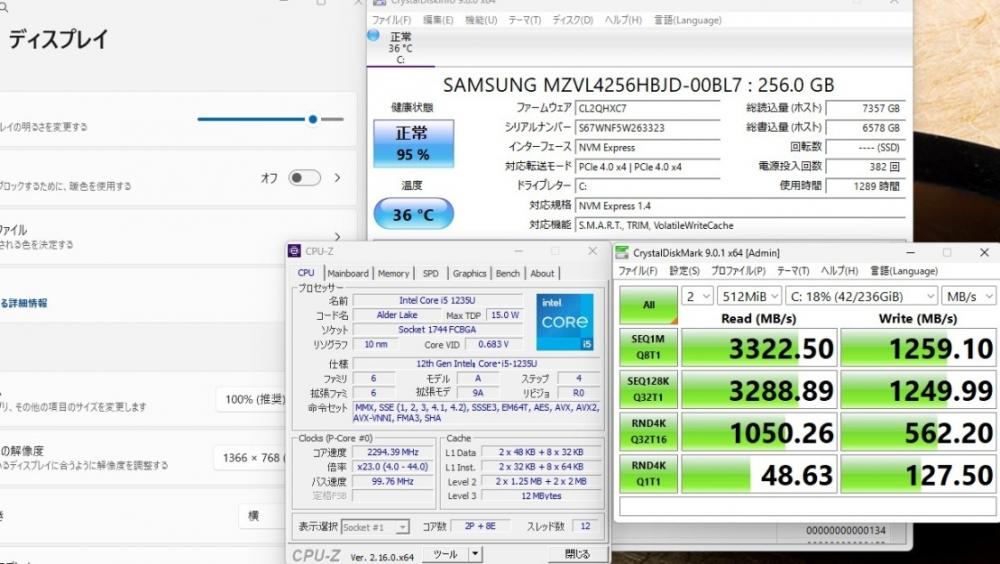Click the blue health status circle icon
Screen dimensions: 1000x564
374,35
